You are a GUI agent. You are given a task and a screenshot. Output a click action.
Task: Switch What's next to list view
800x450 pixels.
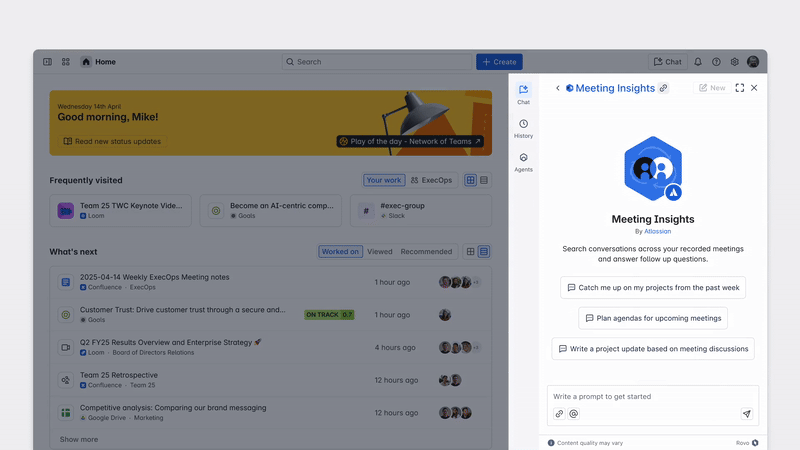point(484,252)
